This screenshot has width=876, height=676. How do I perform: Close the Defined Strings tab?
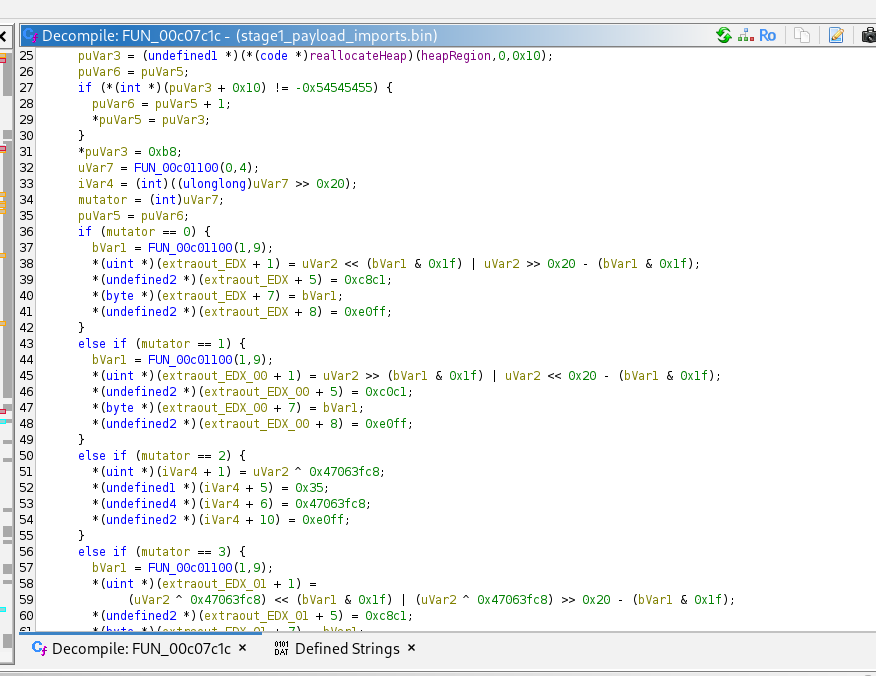click(412, 648)
